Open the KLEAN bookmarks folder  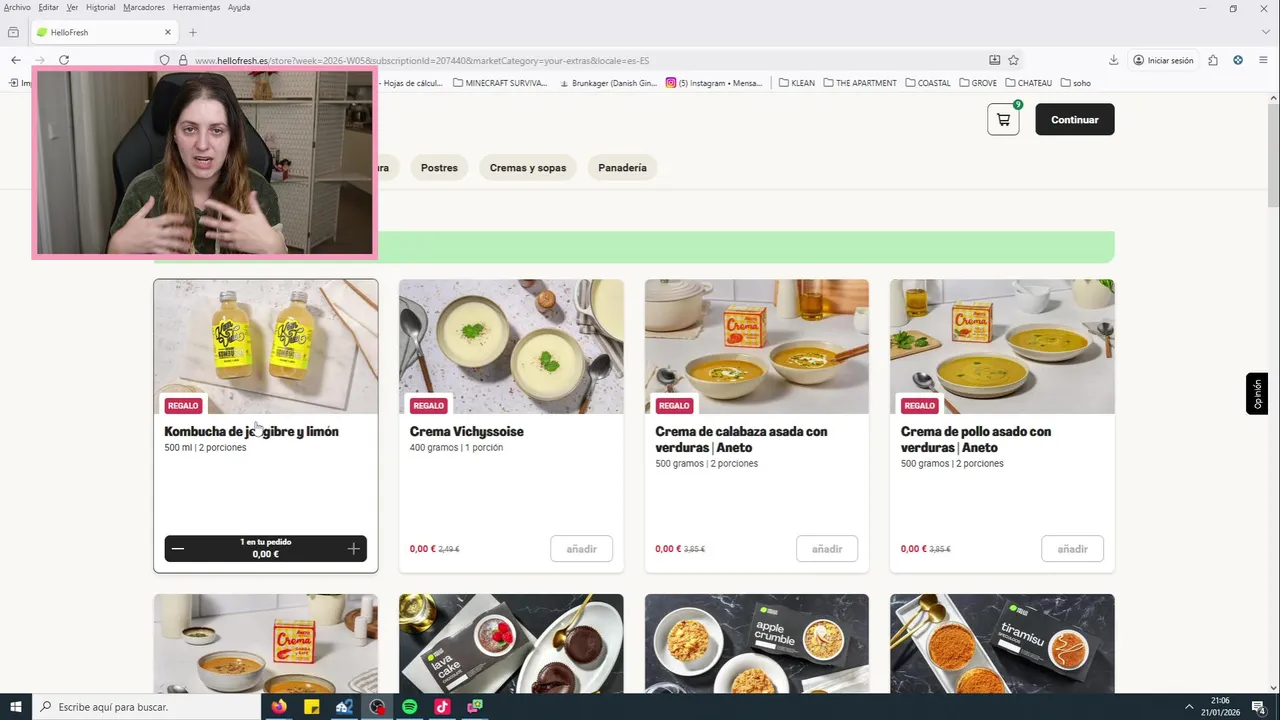point(796,83)
